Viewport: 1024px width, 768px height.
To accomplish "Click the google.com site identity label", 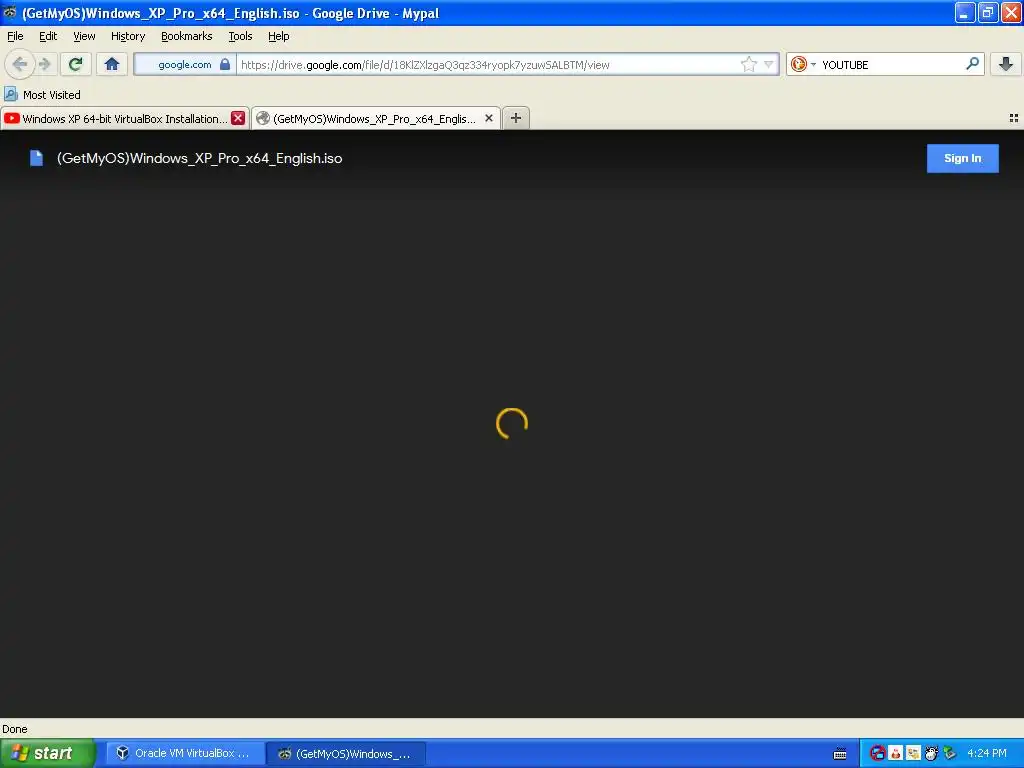I will (x=185, y=64).
